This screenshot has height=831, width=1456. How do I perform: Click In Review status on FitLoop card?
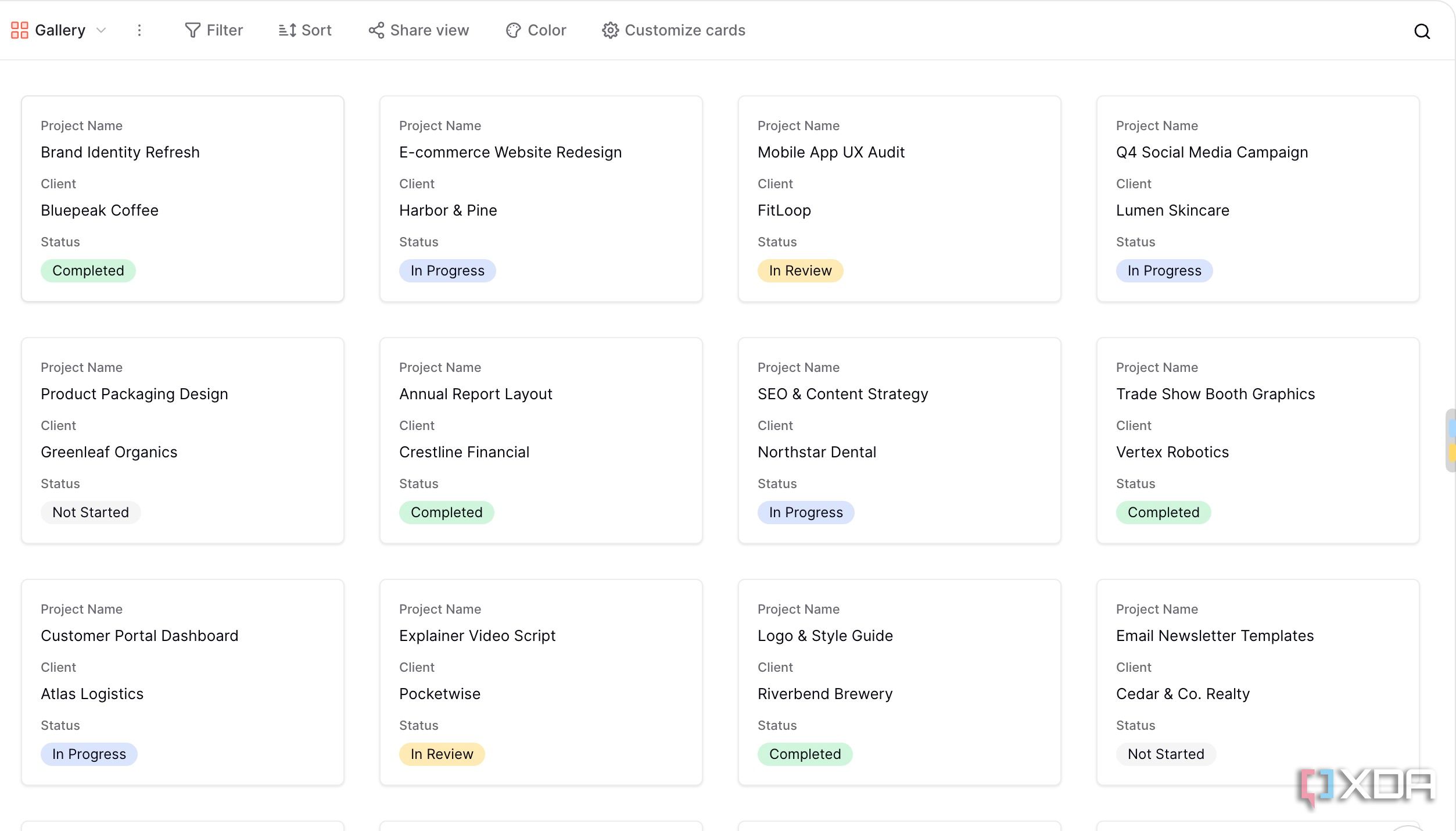(801, 271)
